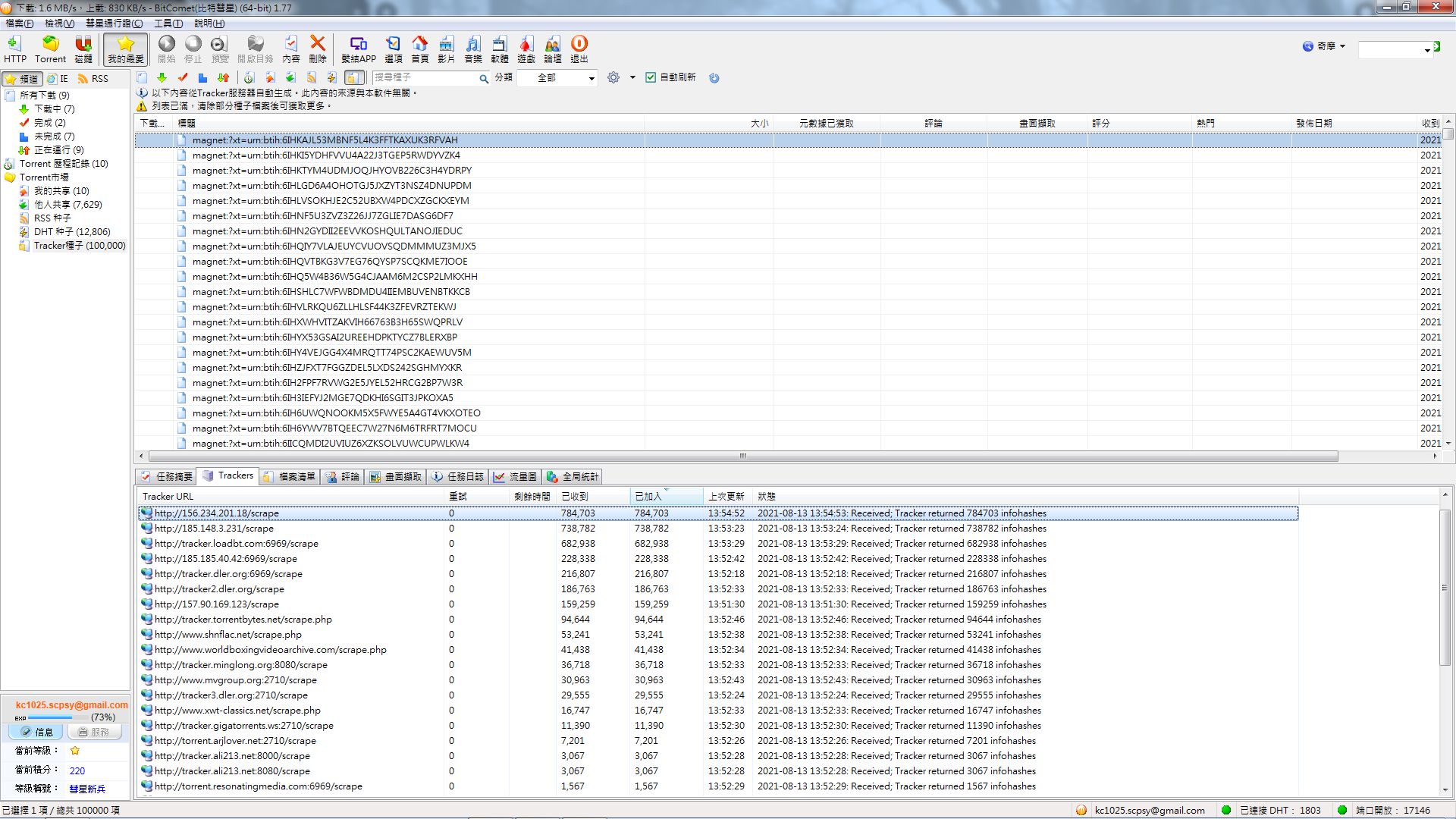Open the software section (軟體)

500,49
